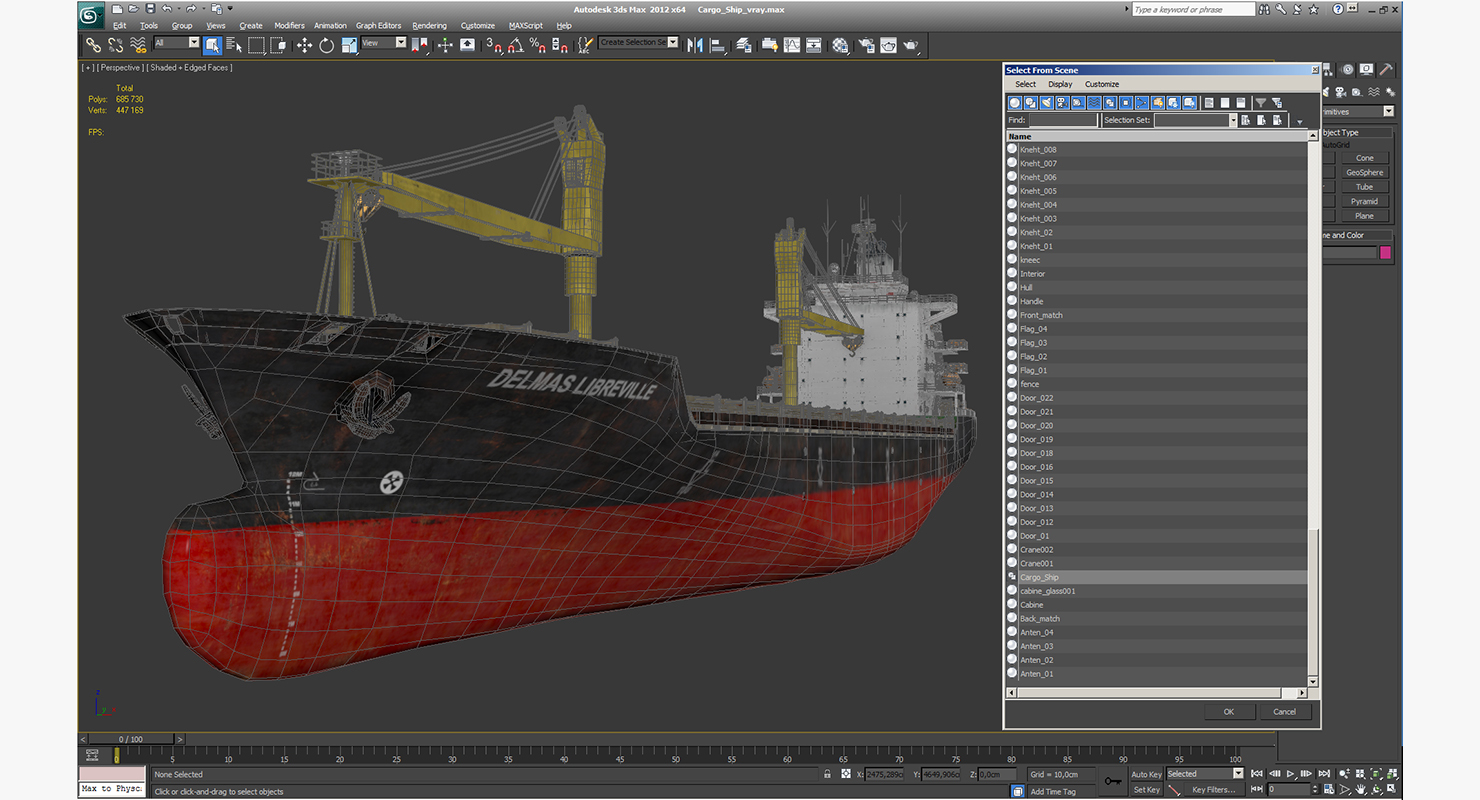Click the Display panel tab icon
The width and height of the screenshot is (1480, 800).
pos(1367,69)
